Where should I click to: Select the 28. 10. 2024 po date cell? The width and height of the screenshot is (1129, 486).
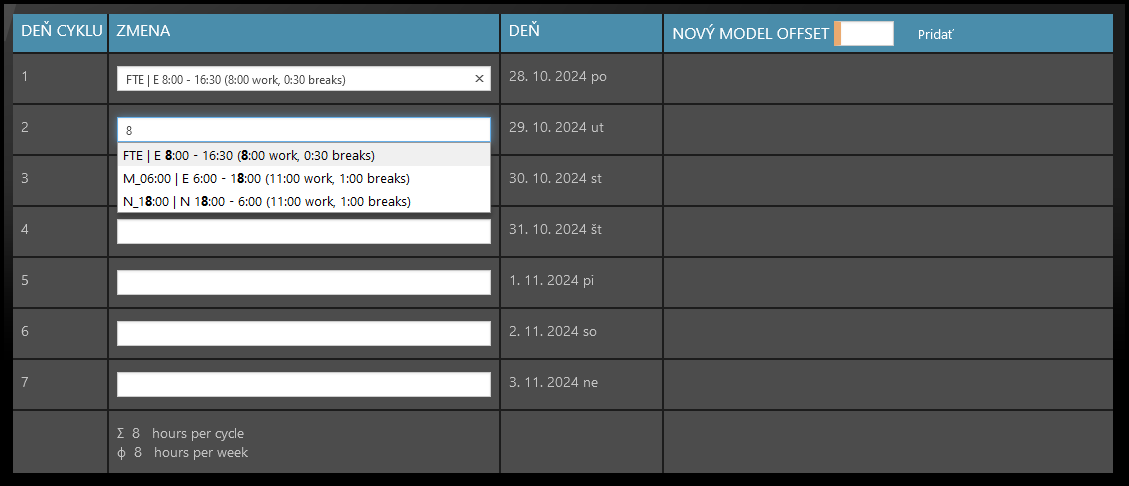(x=558, y=77)
